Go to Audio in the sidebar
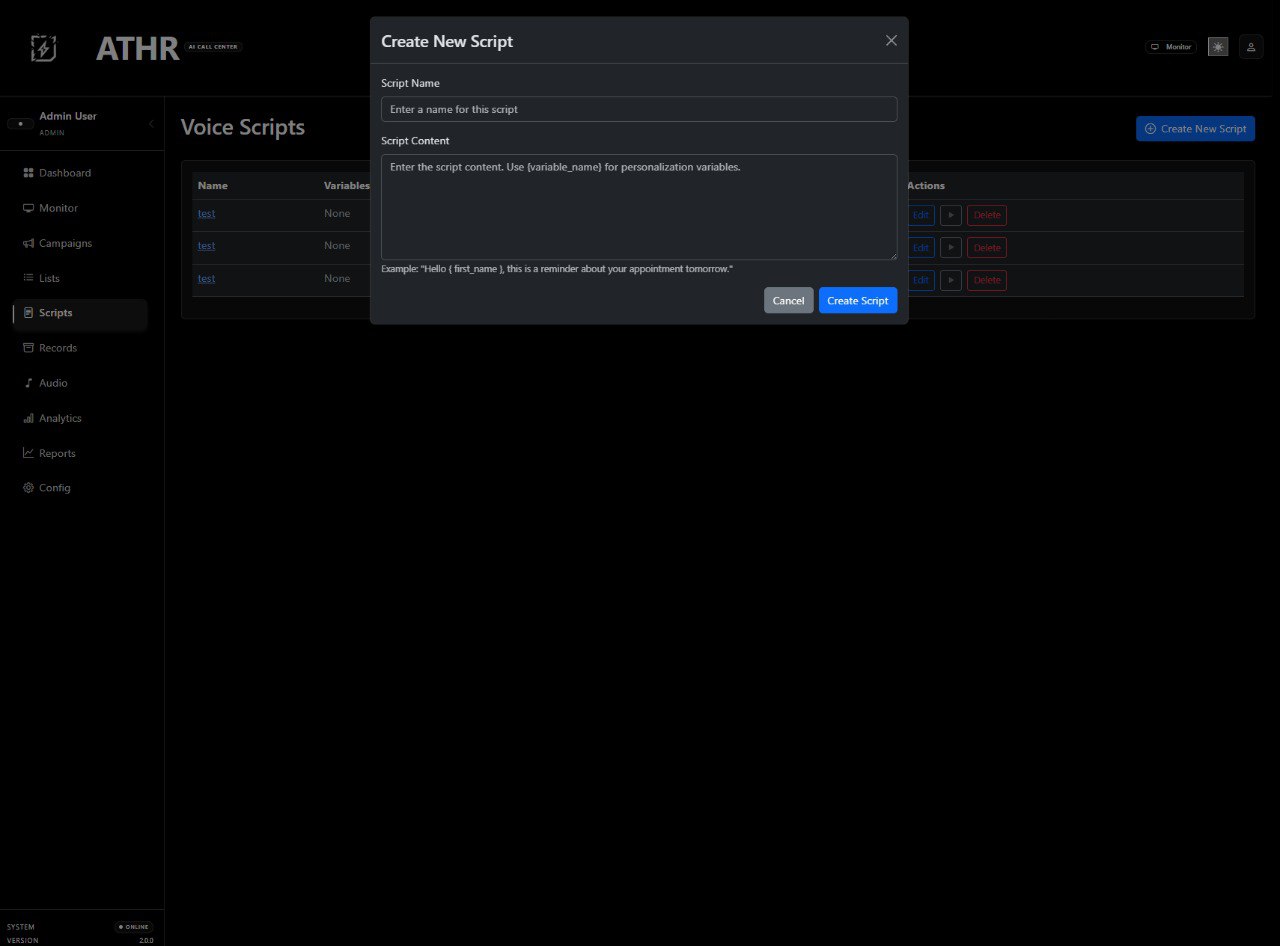Image resolution: width=1280 pixels, height=946 pixels. point(80,383)
